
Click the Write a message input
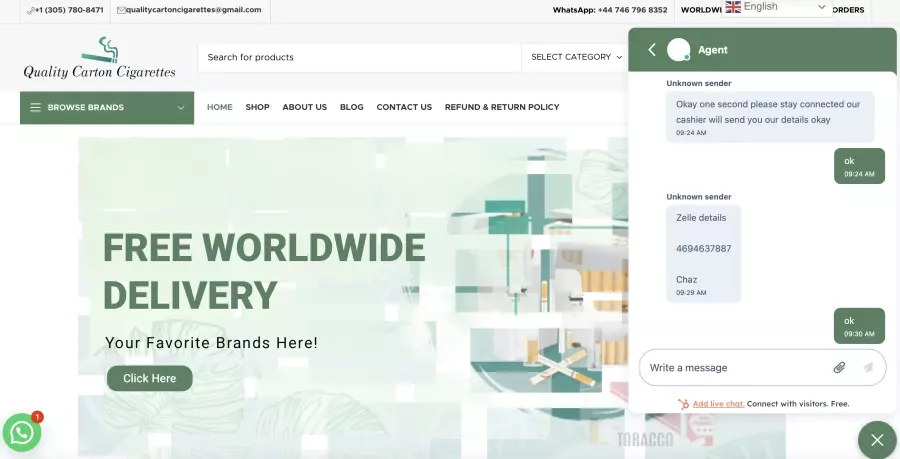point(735,368)
